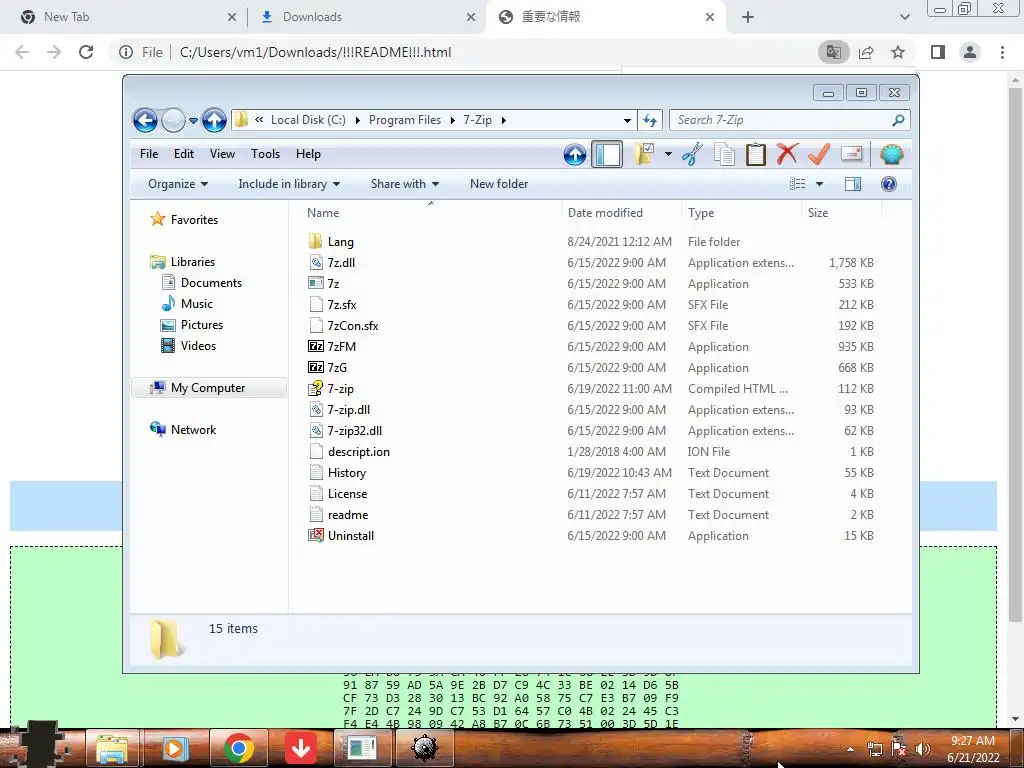This screenshot has height=768, width=1024.
Task: Select the descript.ion file
Action: coord(359,452)
